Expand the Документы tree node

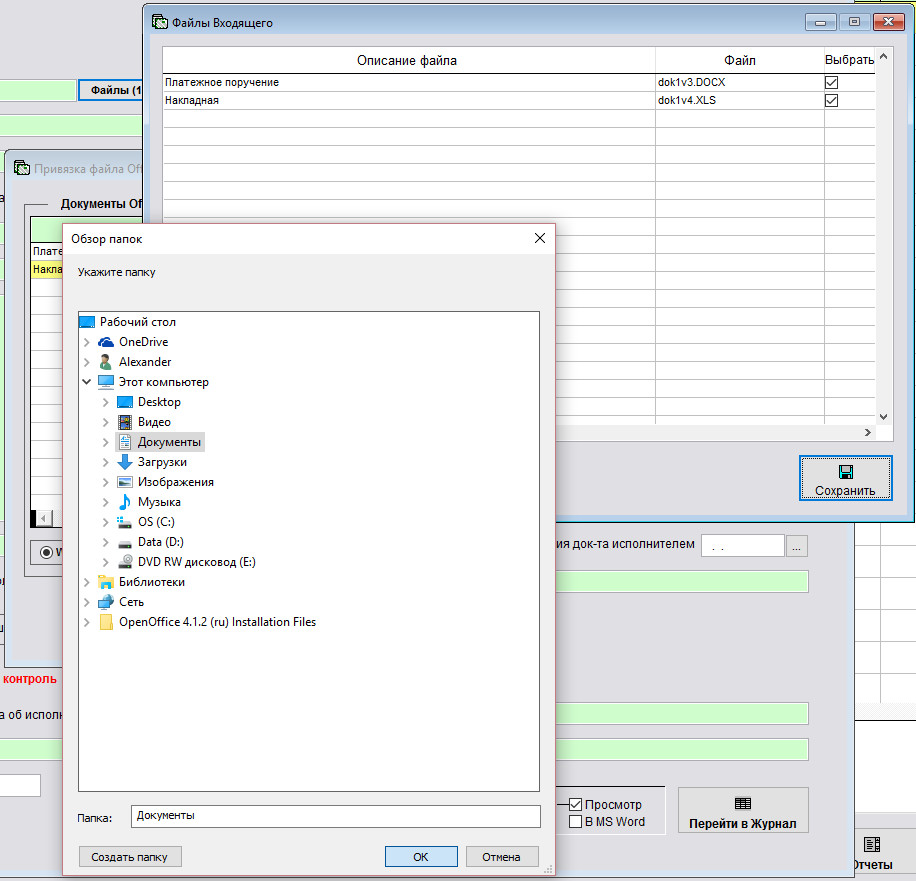pos(105,442)
